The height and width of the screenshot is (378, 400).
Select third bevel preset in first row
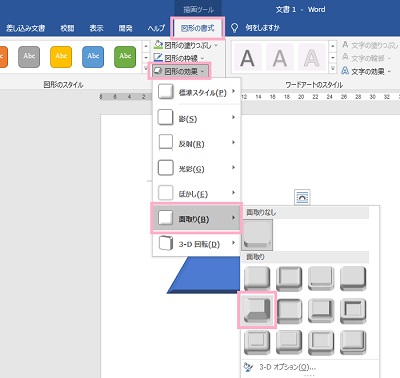pyautogui.click(x=321, y=279)
